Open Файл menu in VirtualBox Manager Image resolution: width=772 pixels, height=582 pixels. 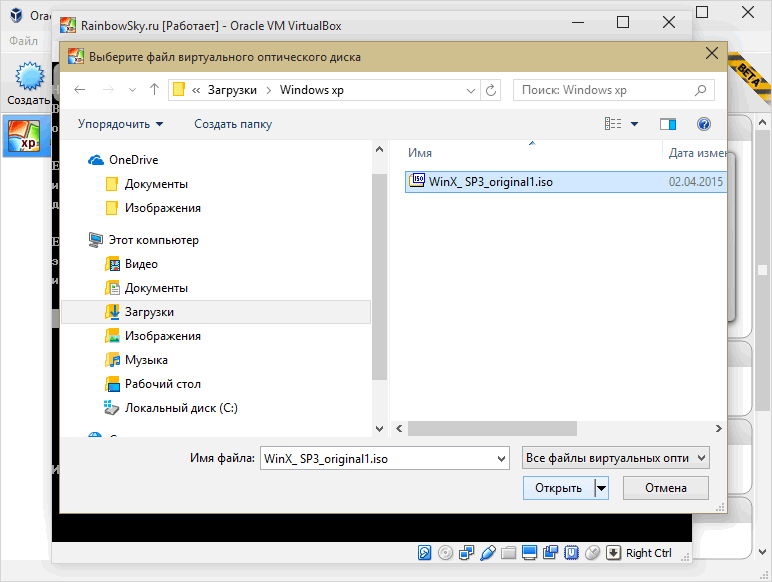(x=23, y=41)
